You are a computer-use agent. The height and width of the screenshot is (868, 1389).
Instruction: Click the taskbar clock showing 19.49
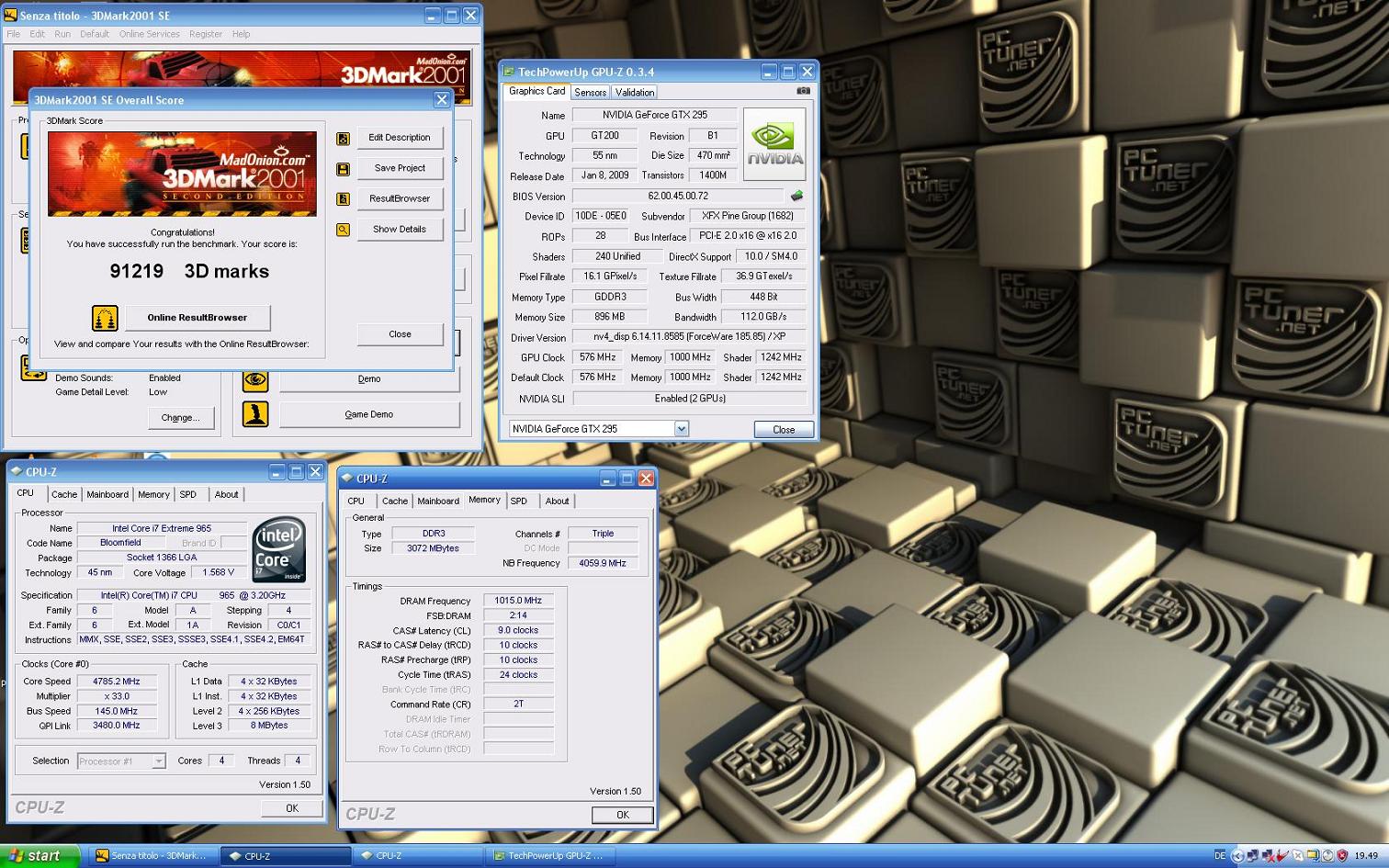1366,856
